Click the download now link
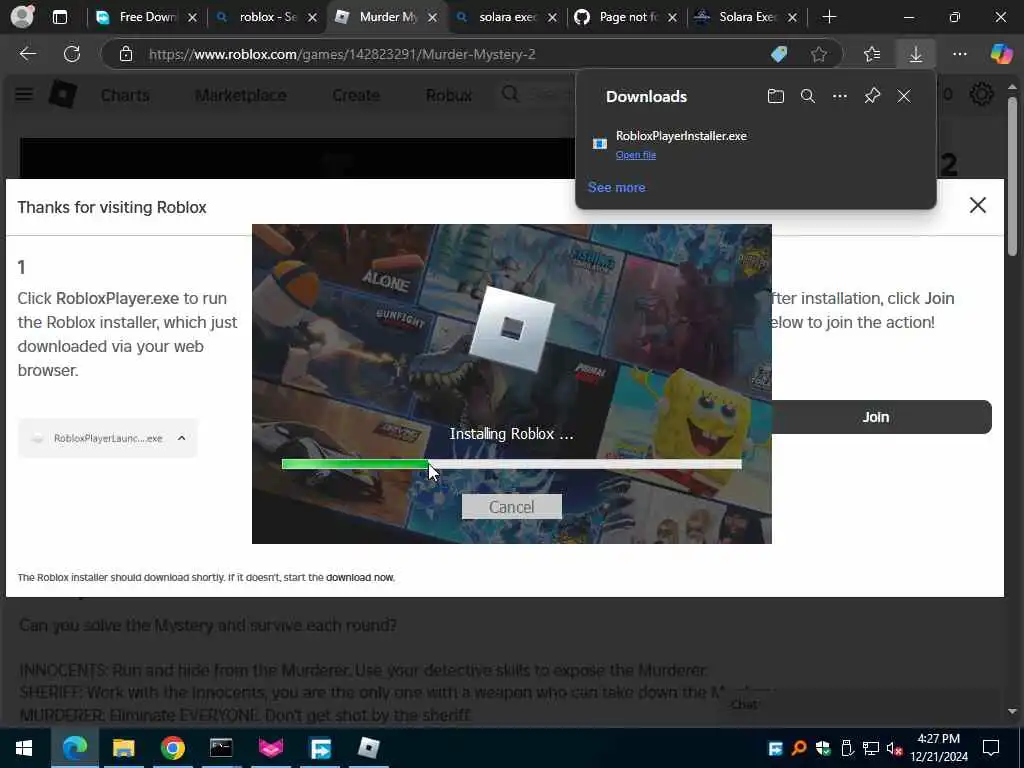The image size is (1024, 768). tap(360, 577)
